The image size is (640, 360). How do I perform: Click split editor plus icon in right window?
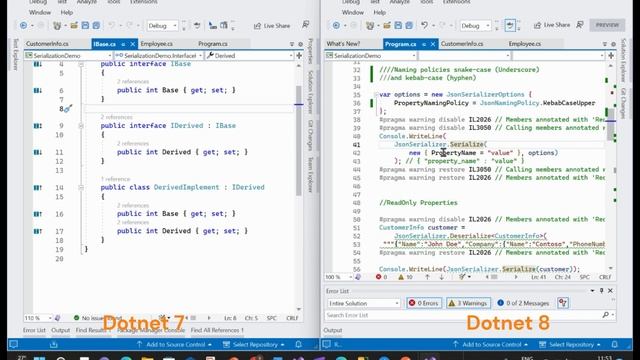tap(611, 56)
